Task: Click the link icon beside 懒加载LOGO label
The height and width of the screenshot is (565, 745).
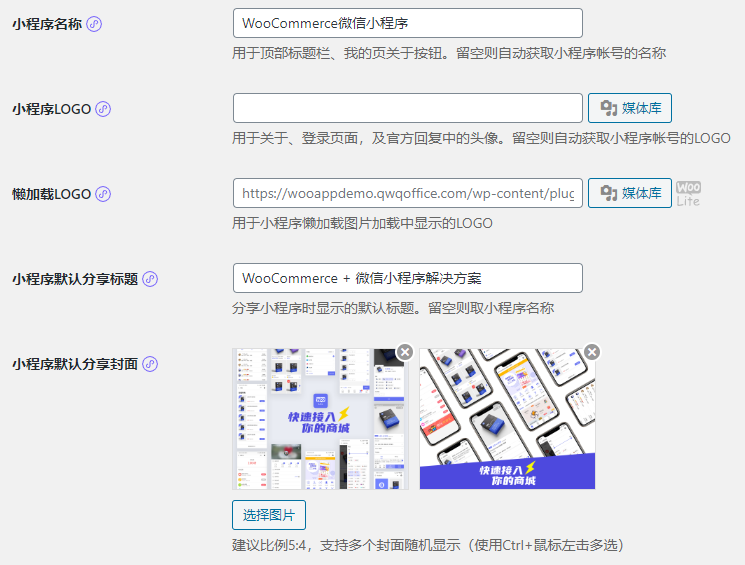Action: point(103,194)
